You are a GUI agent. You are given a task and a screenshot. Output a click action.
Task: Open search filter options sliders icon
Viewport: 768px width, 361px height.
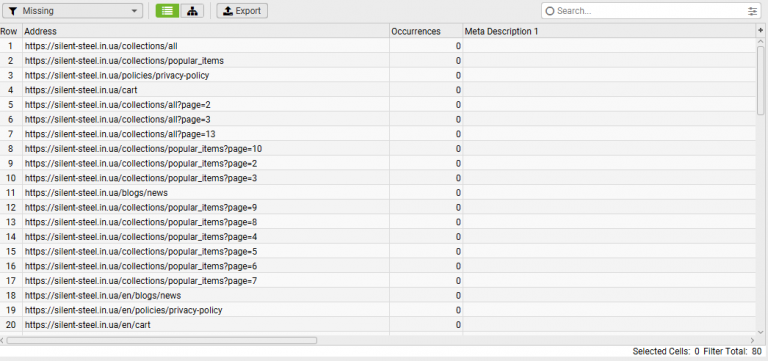coord(752,11)
